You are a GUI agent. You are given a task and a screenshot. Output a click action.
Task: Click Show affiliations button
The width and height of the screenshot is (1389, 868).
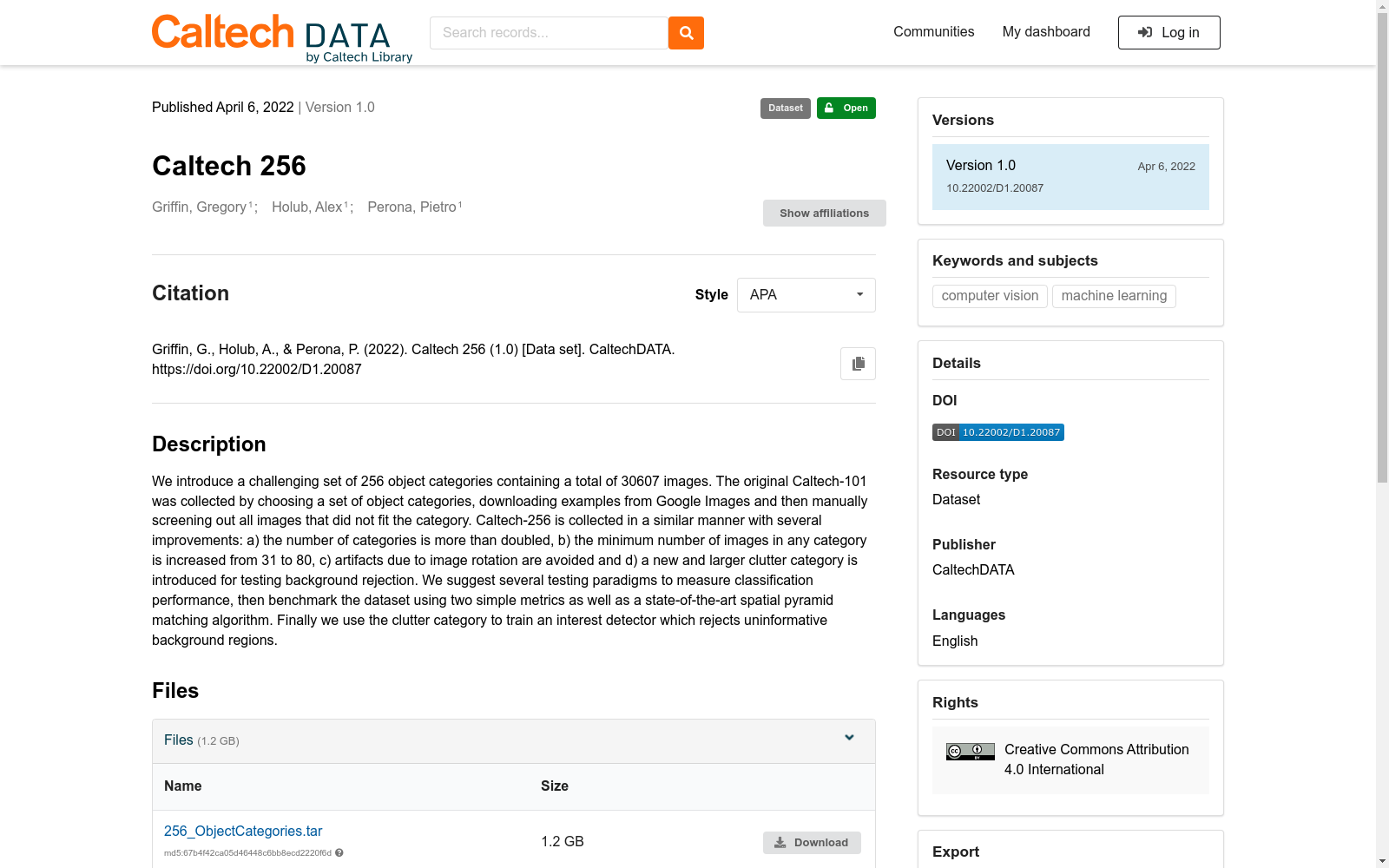coord(825,214)
